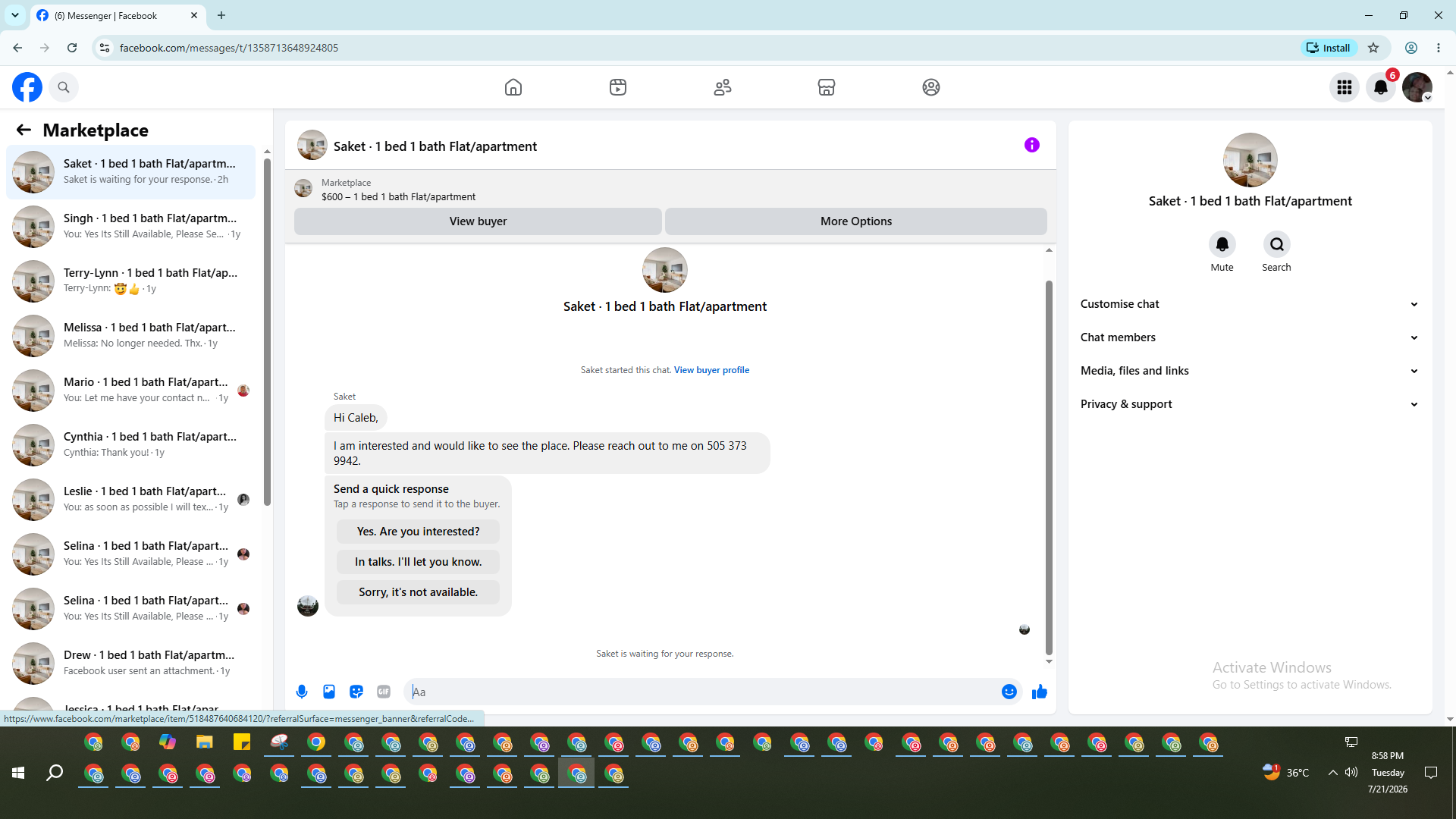Open the Drew conversation
This screenshot has height=819, width=1456.
click(130, 664)
